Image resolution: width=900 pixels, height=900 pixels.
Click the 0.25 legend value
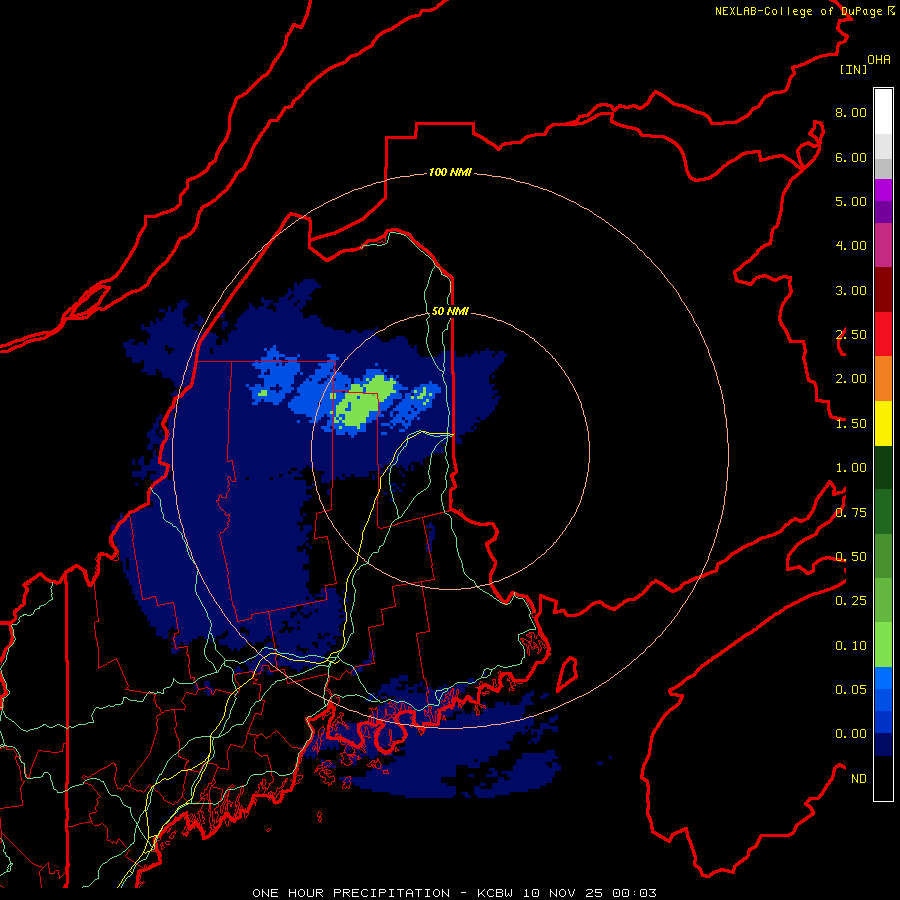point(851,601)
